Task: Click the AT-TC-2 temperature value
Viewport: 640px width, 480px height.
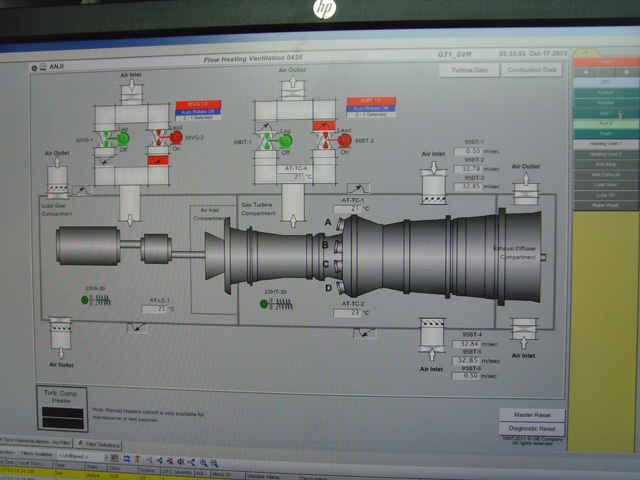Action: [347, 313]
